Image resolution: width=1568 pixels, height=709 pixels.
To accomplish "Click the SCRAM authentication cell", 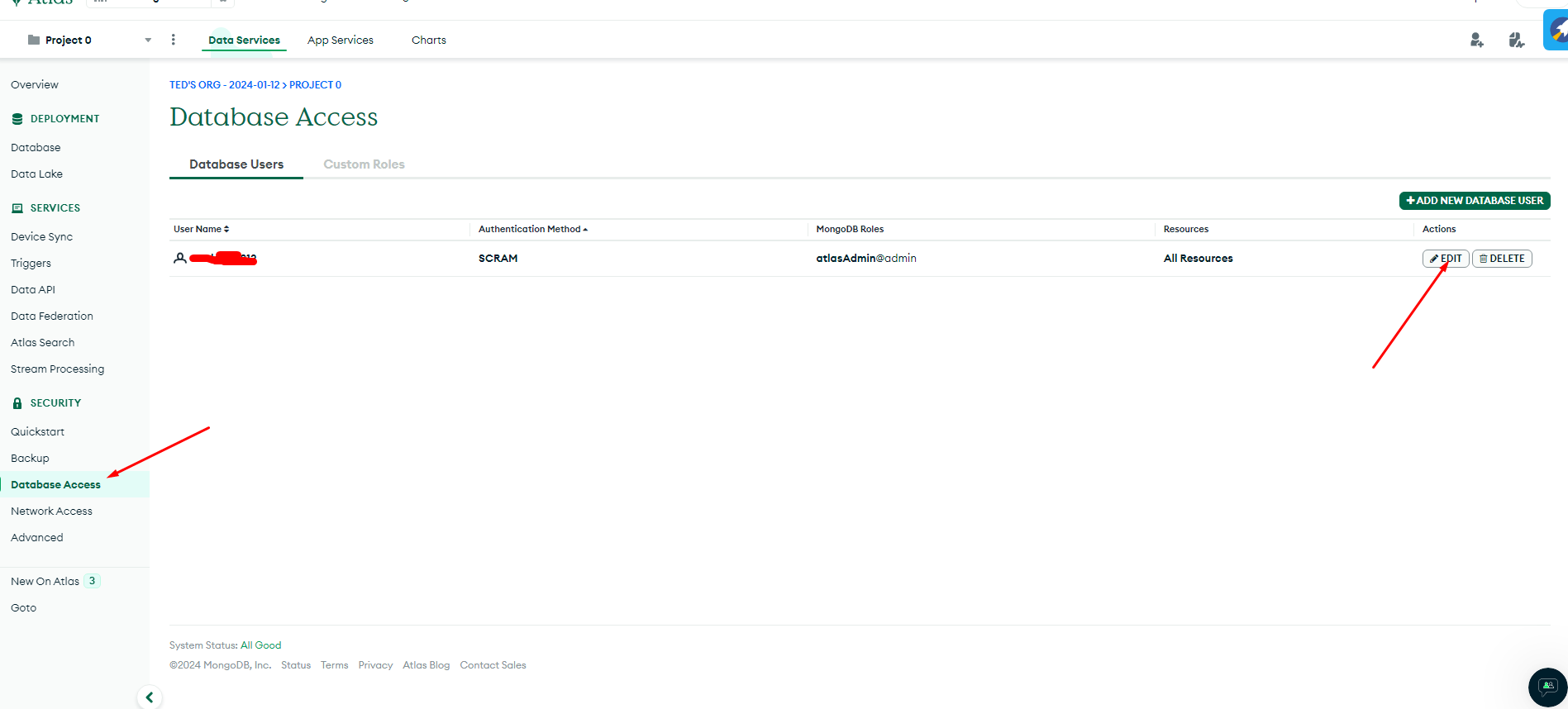I will pos(498,258).
